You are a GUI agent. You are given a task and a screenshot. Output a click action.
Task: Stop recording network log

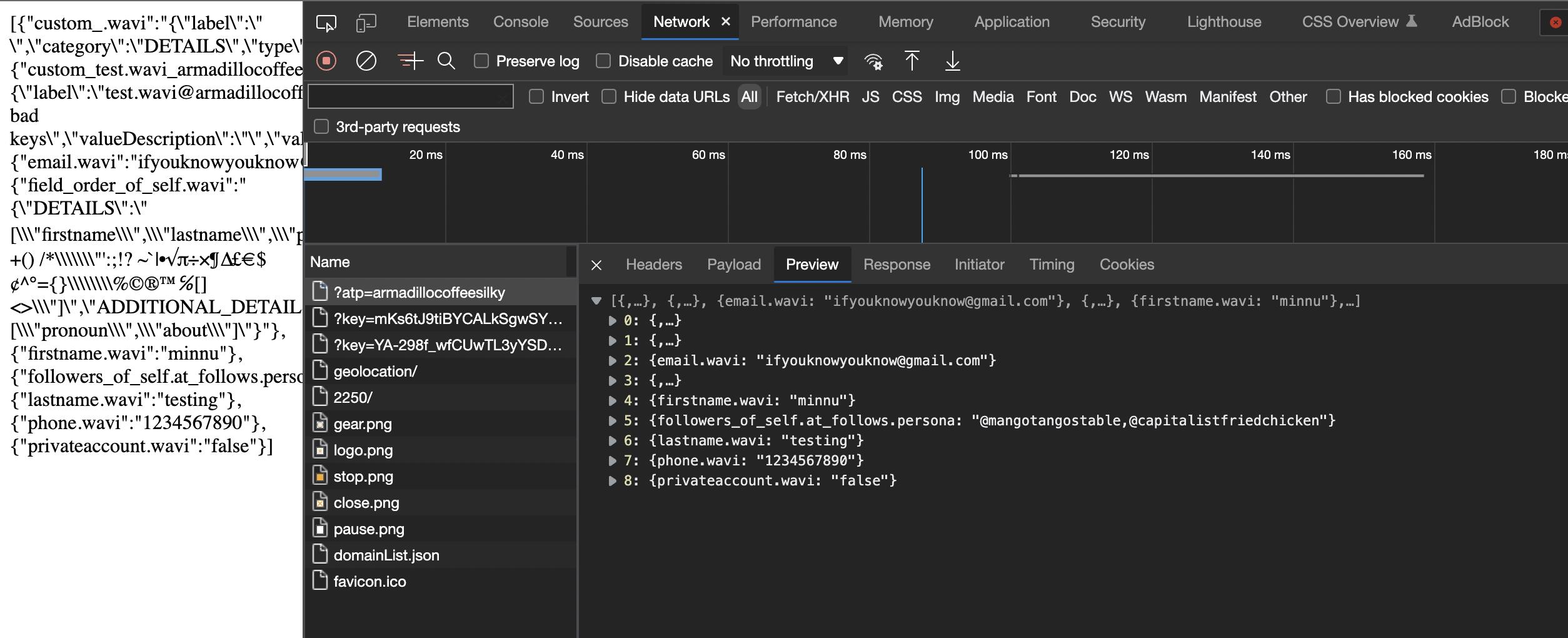[x=326, y=61]
